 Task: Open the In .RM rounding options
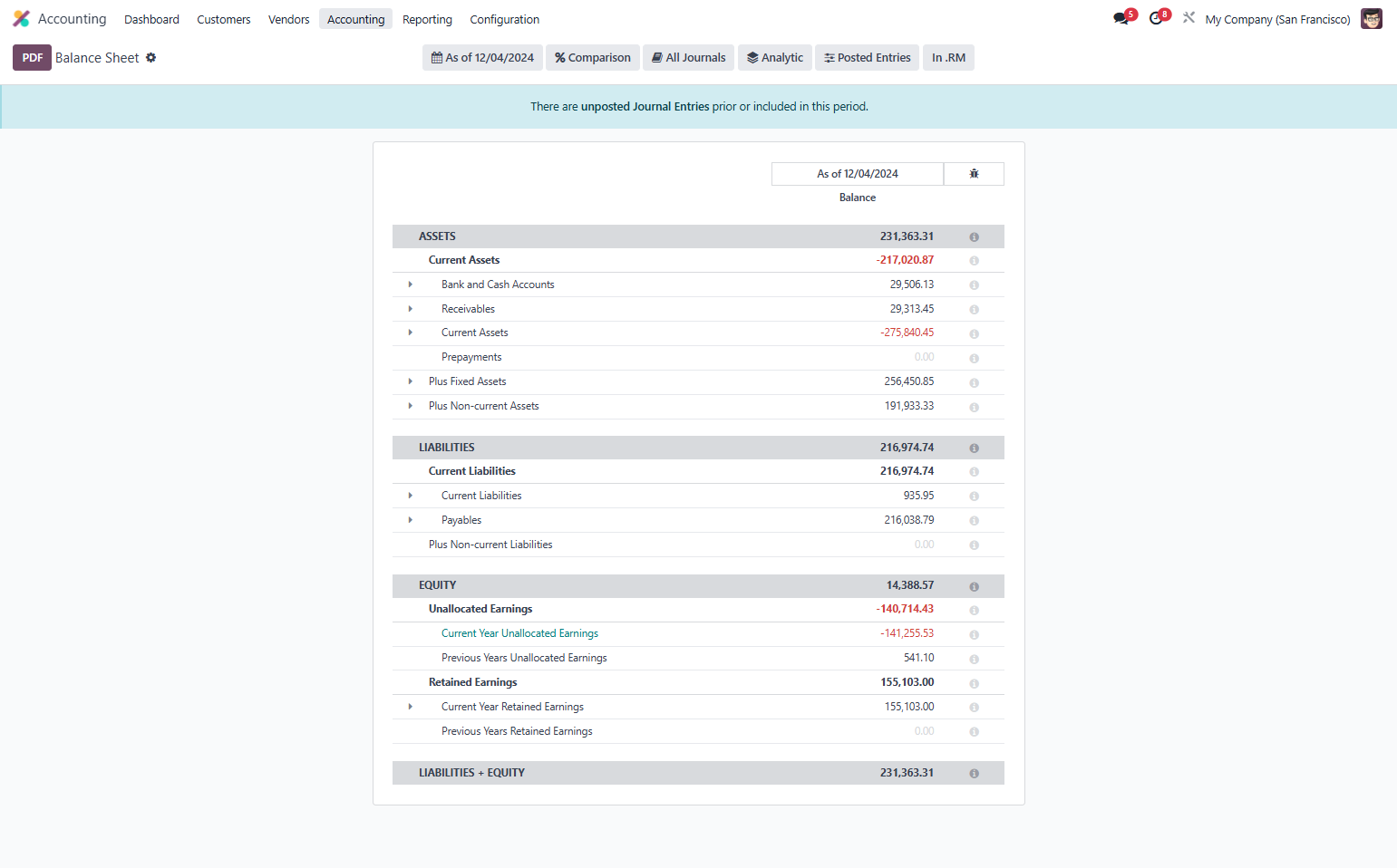(948, 57)
